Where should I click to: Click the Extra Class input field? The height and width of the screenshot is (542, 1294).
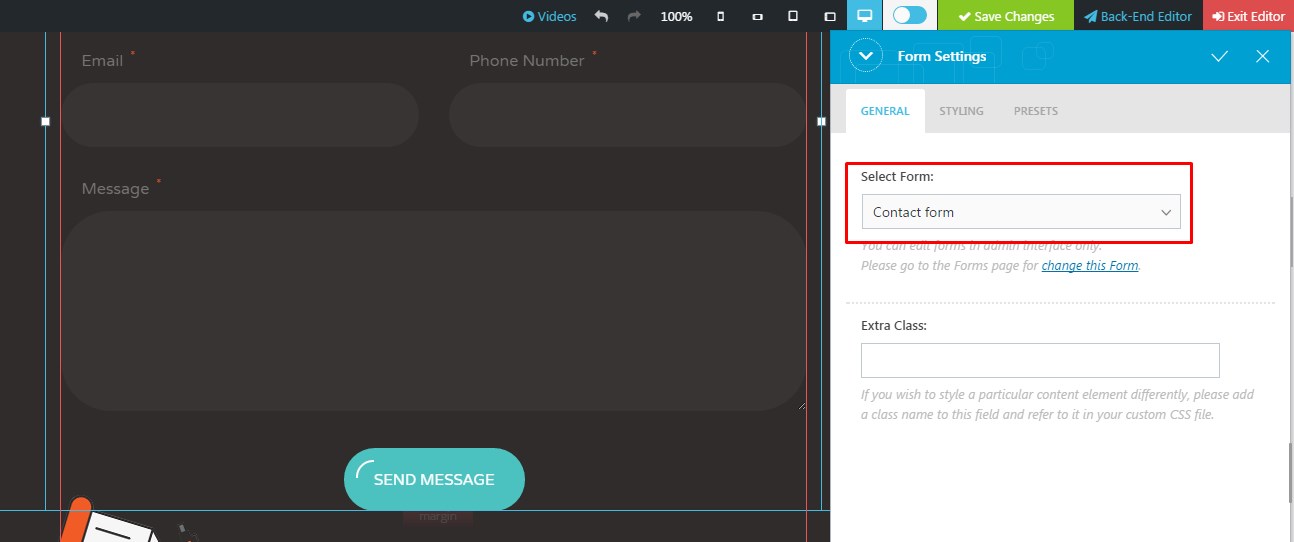1039,360
